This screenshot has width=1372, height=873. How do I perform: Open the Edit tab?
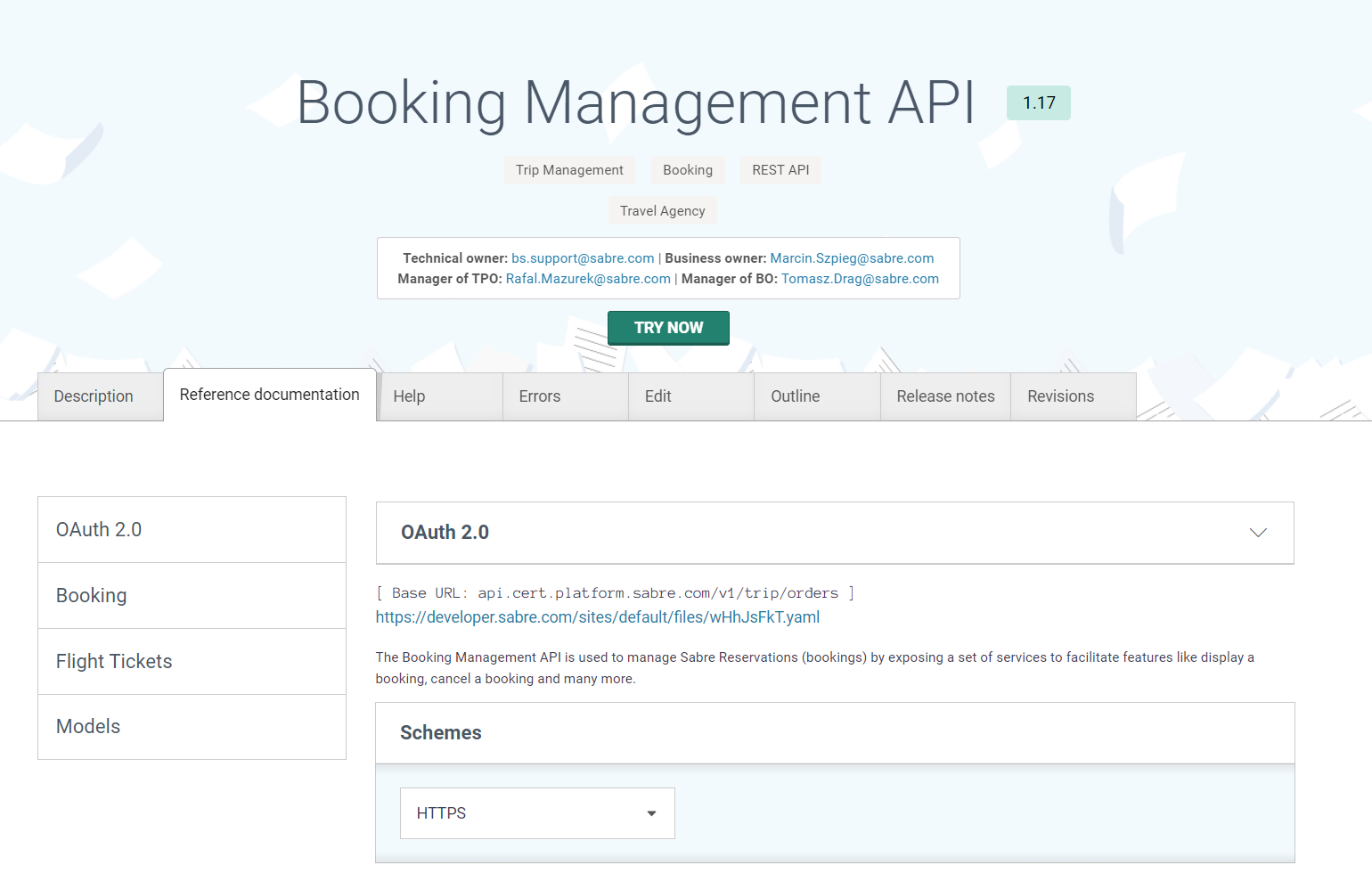(691, 396)
